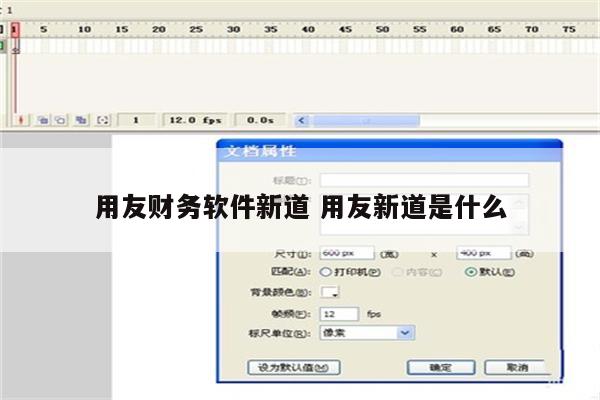Click the description box scroll down arrow
The image size is (600, 400).
(520, 227)
